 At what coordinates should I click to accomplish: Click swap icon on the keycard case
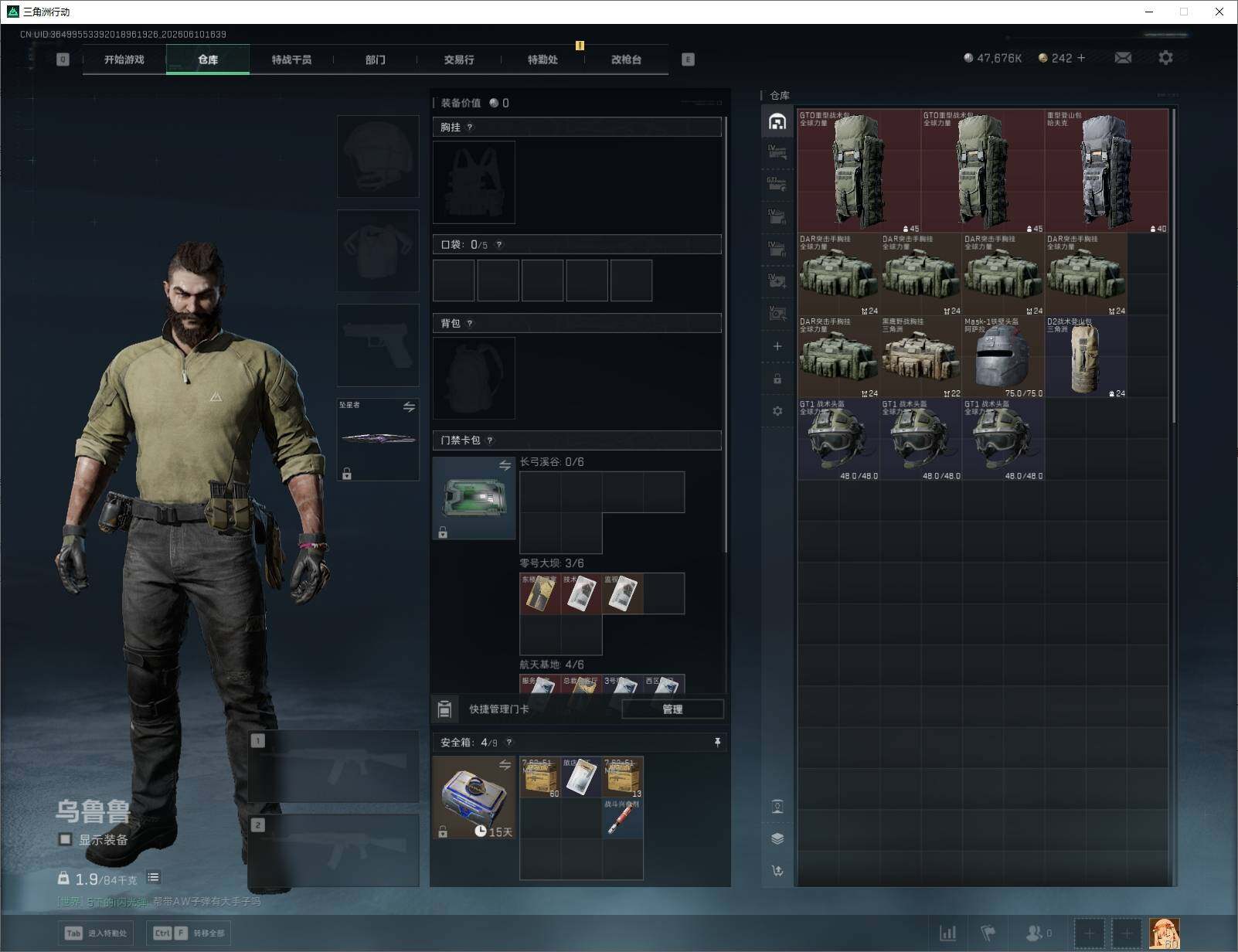point(505,465)
